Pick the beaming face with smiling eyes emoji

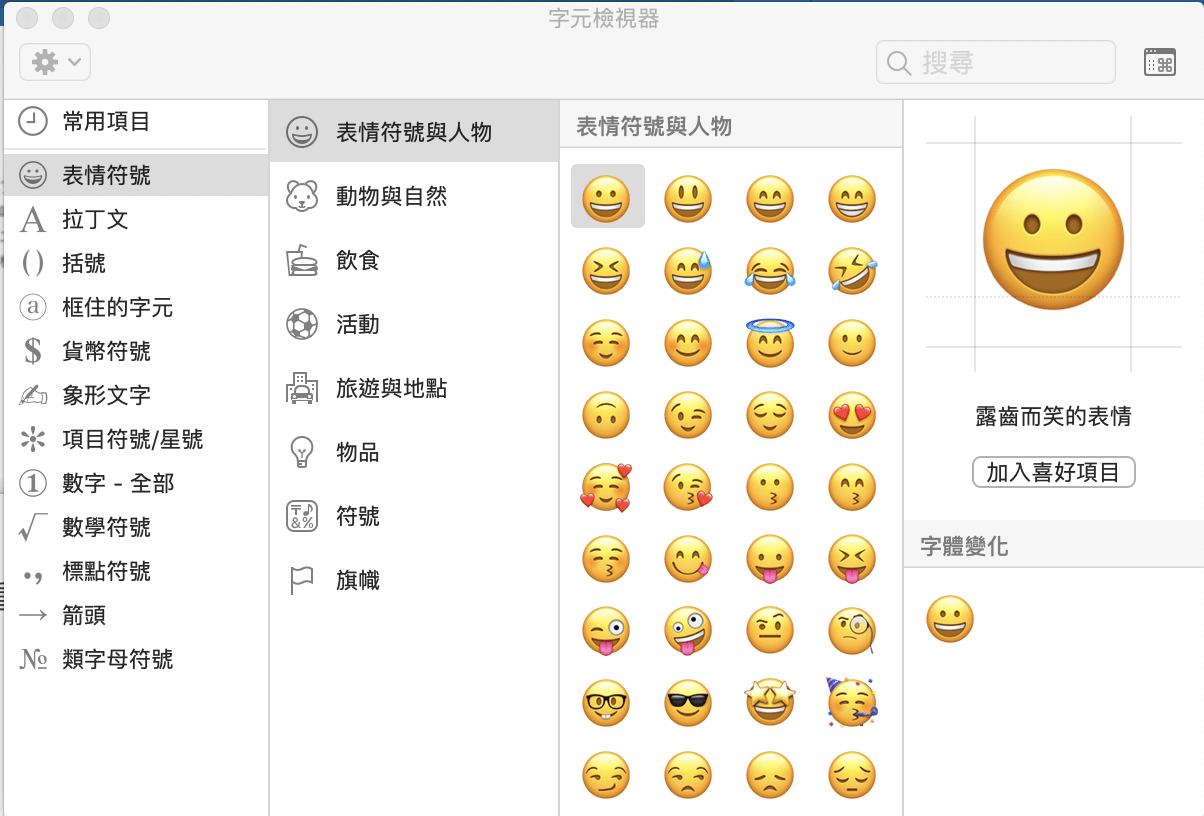(853, 198)
